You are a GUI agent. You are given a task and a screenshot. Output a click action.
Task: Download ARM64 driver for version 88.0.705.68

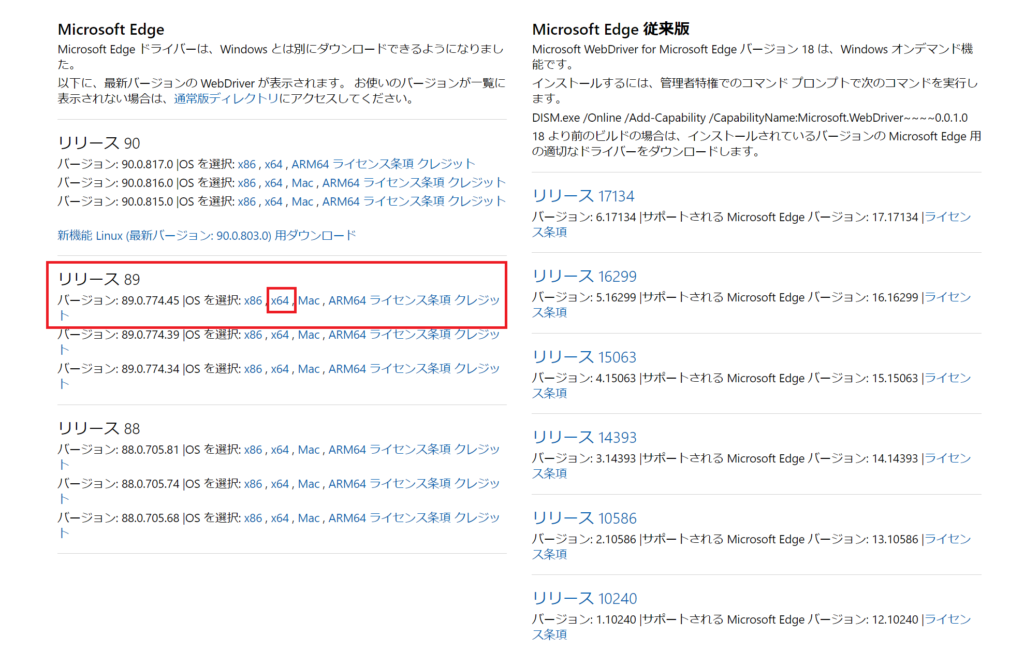[347, 518]
